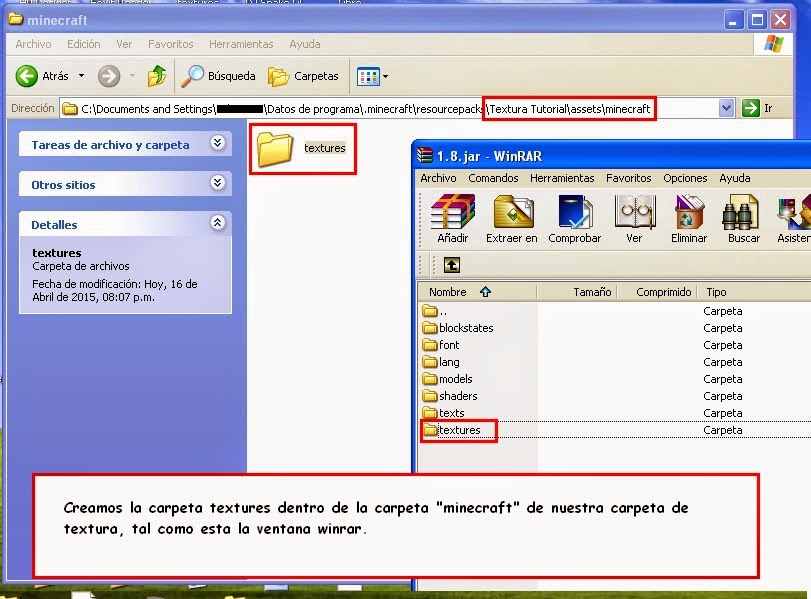Sort WinRAR list by Comprimido column
The width and height of the screenshot is (811, 599).
click(x=658, y=292)
